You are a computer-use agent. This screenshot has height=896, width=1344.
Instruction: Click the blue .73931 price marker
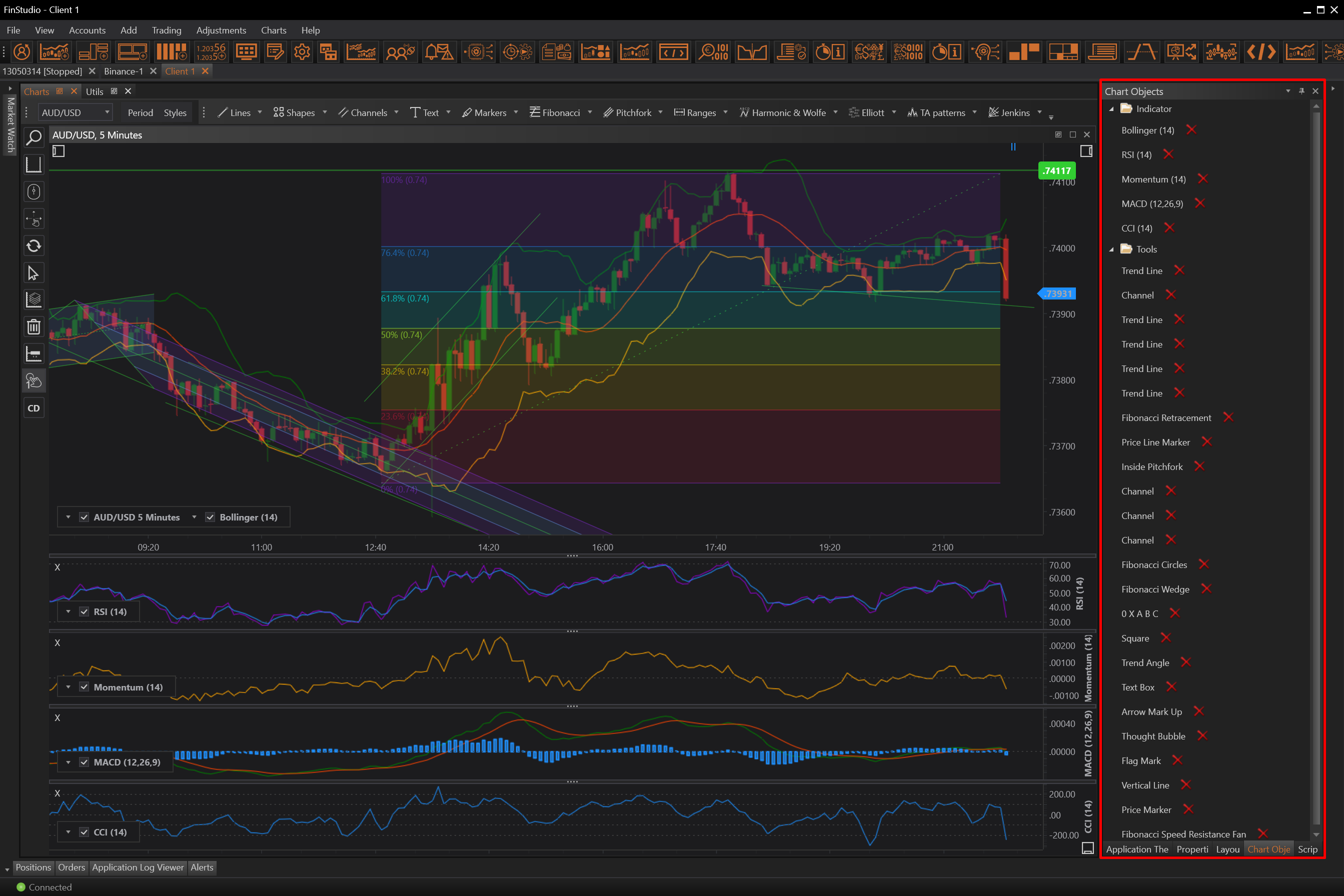[x=1057, y=293]
